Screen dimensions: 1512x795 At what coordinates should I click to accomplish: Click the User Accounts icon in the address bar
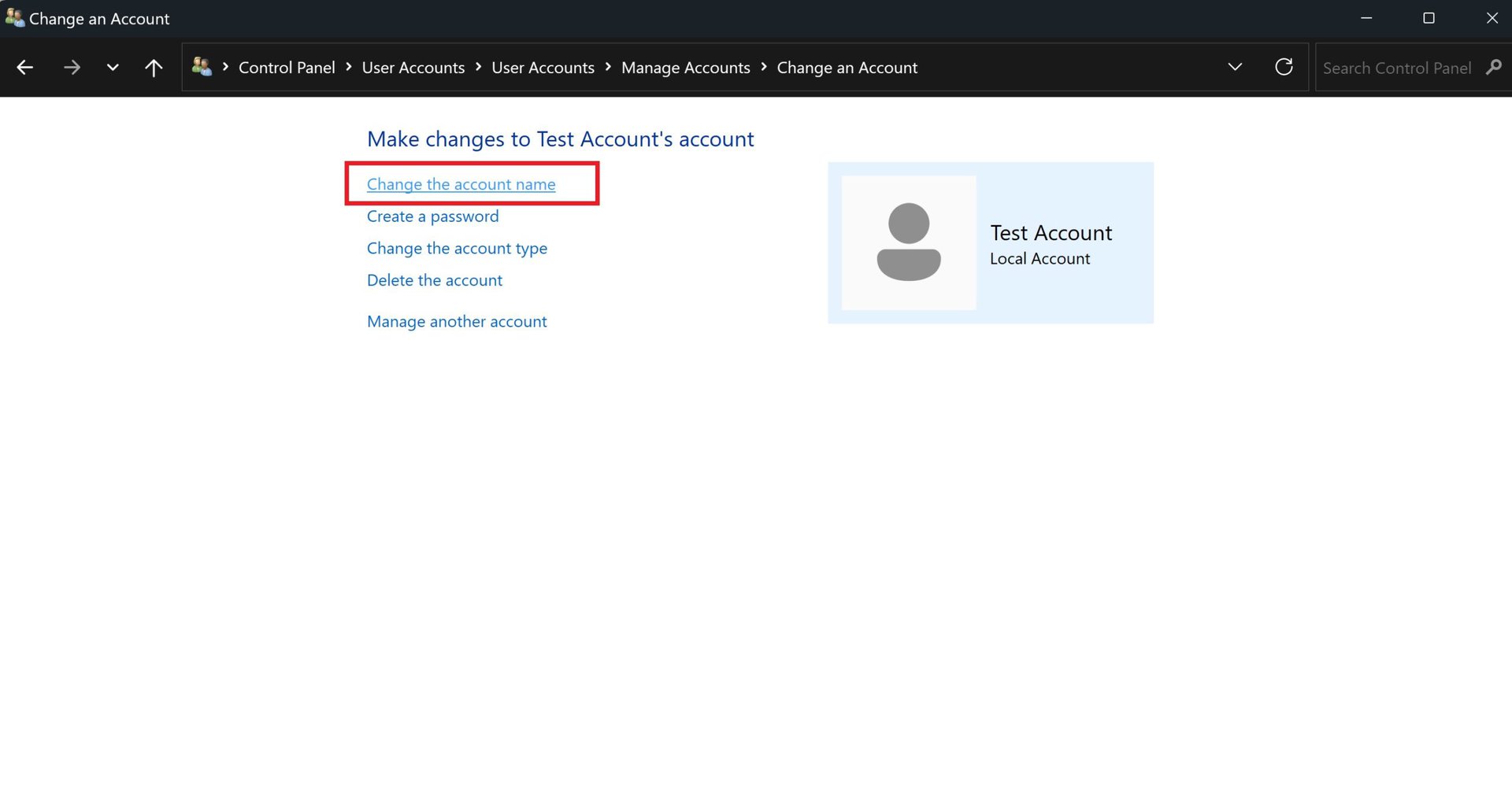click(202, 67)
